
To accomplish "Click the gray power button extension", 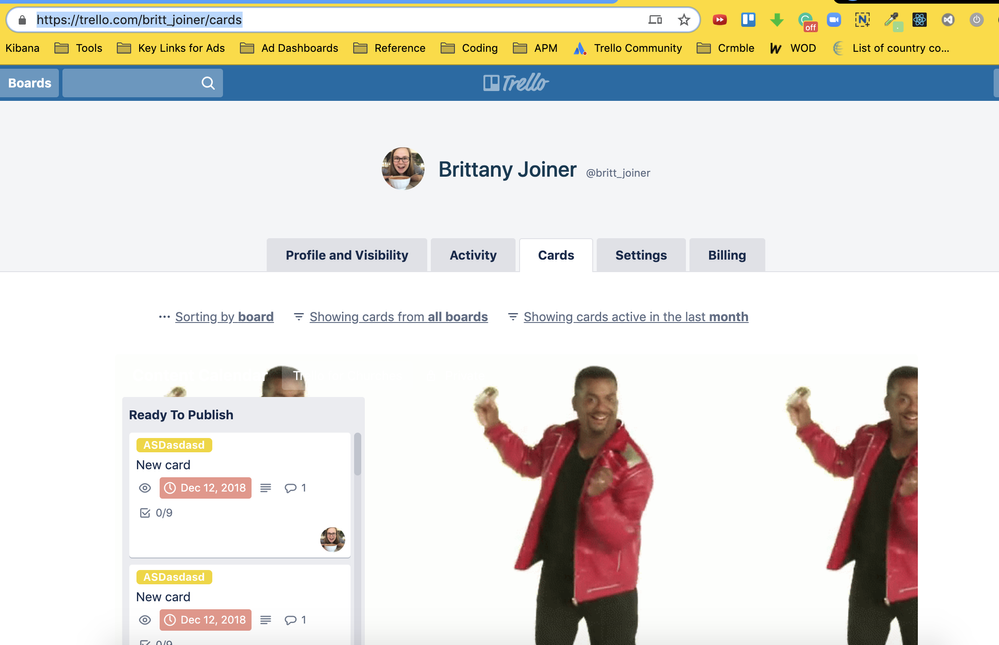I will pos(976,20).
